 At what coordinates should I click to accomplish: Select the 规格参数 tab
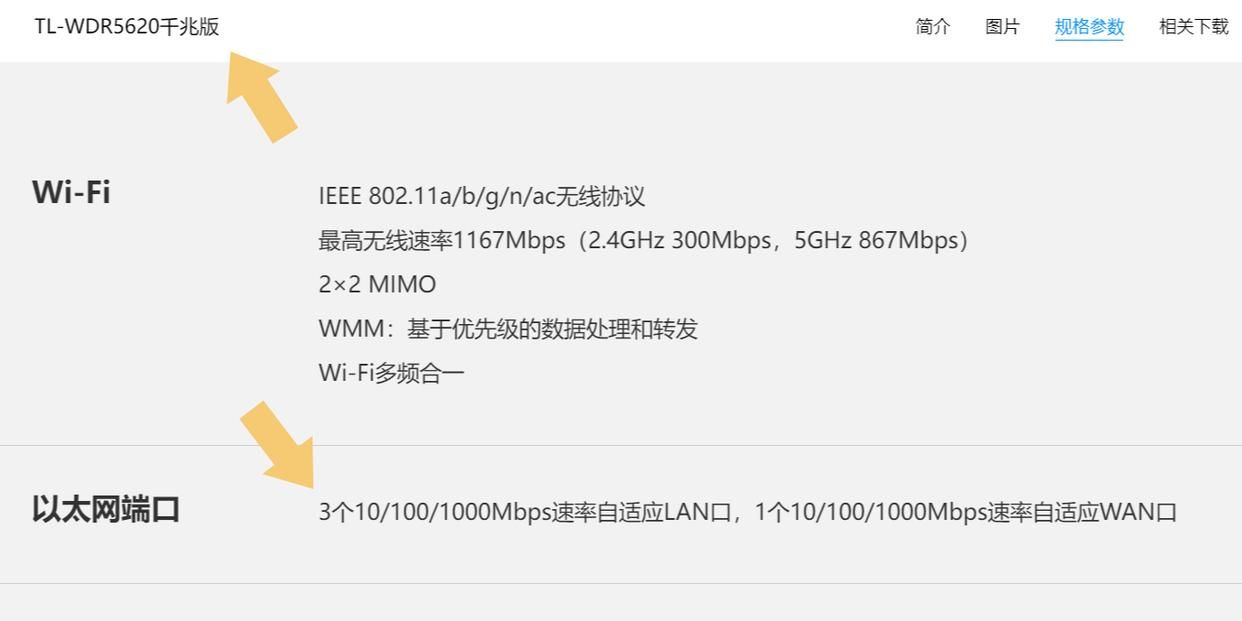click(x=1089, y=27)
